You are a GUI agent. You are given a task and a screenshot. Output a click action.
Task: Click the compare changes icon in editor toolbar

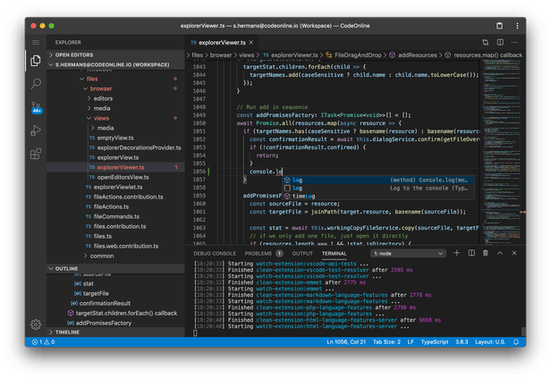485,43
